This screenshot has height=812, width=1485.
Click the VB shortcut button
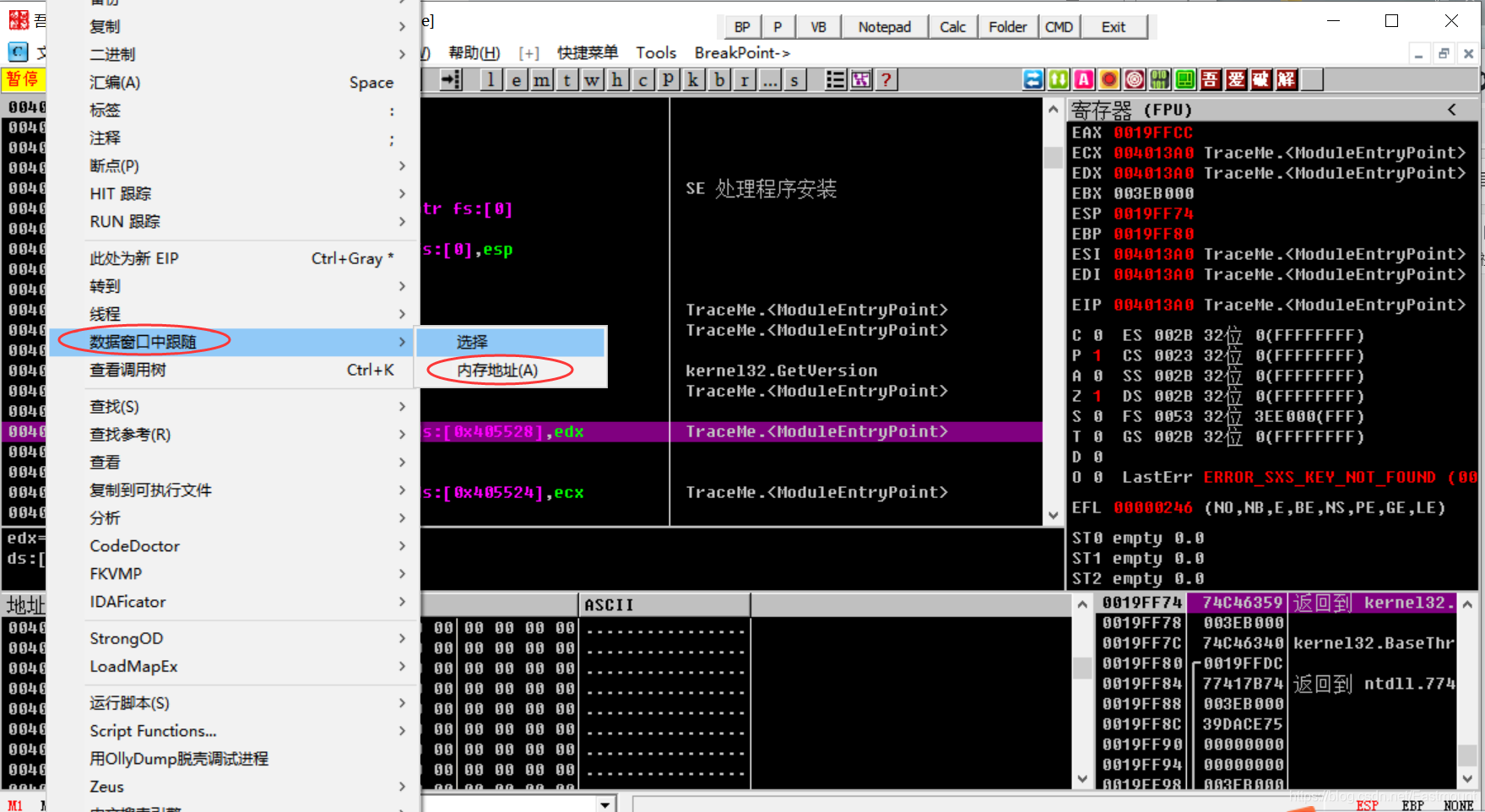(x=819, y=27)
